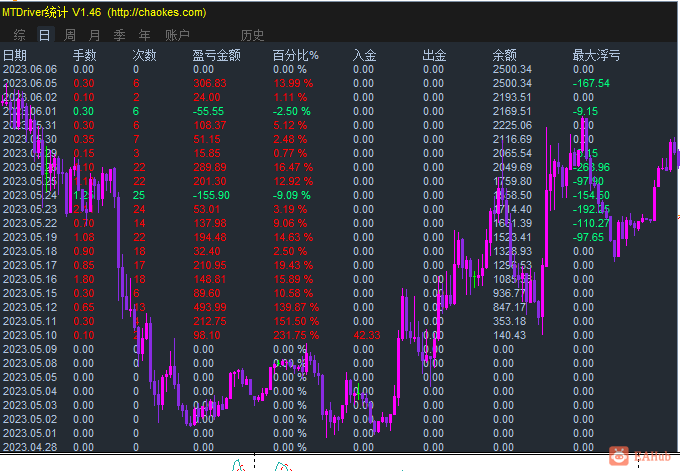Switch to the 综 summary tab
Viewport: 680px width, 471px height.
(19, 35)
